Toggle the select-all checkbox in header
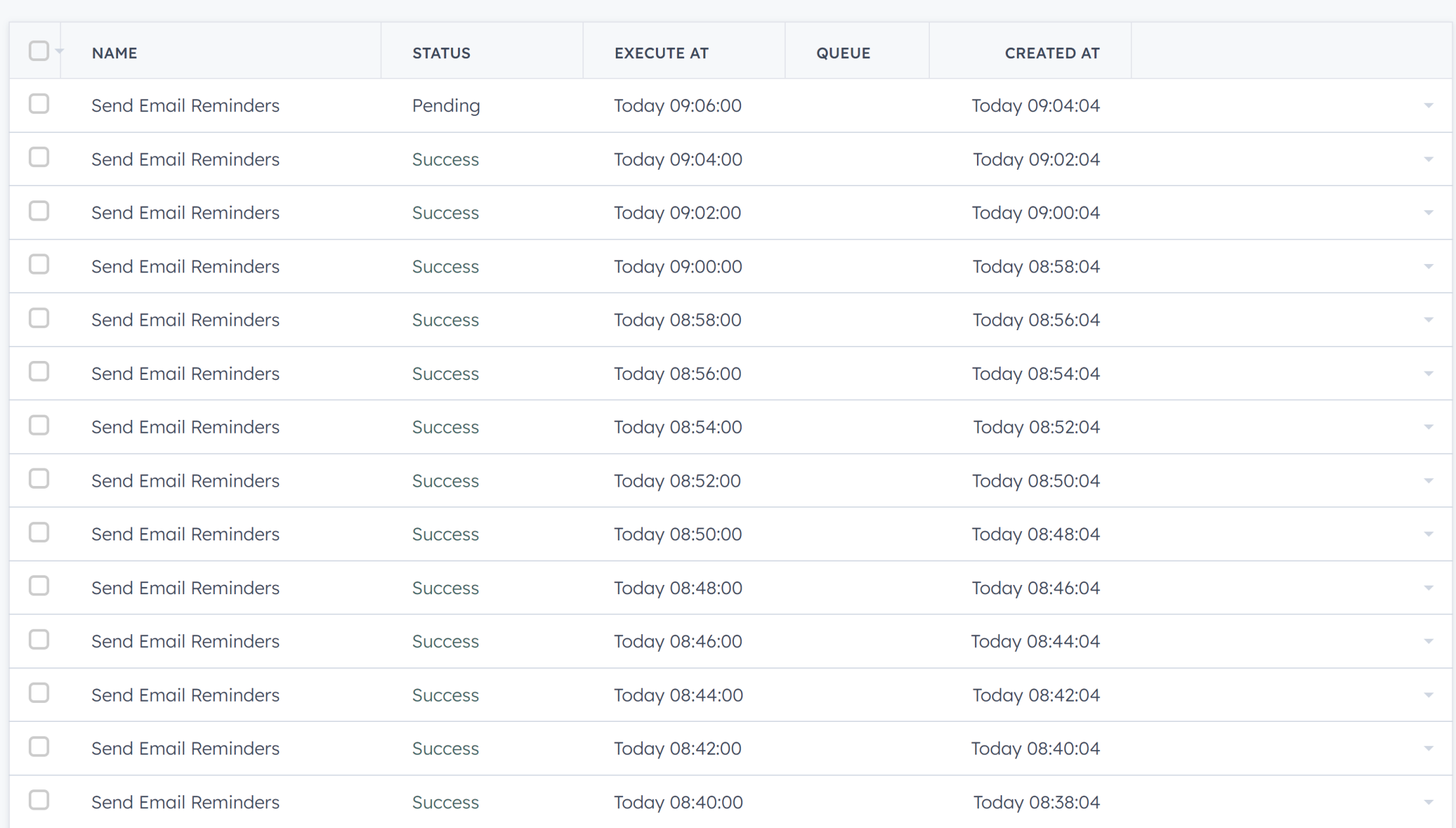The width and height of the screenshot is (1456, 828). (39, 51)
